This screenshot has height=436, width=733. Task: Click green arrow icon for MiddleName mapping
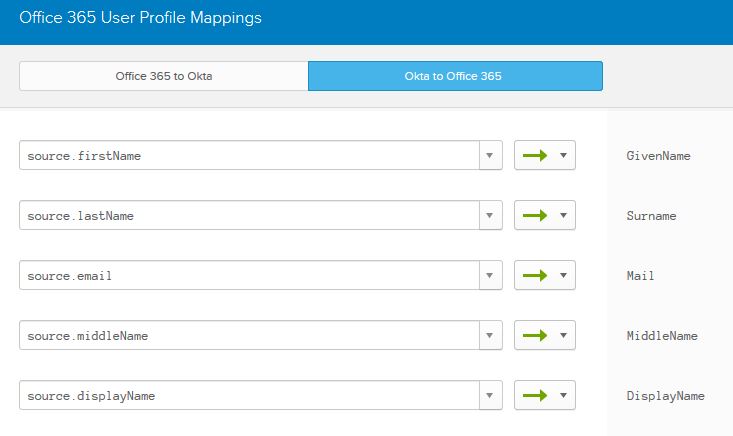click(x=536, y=336)
